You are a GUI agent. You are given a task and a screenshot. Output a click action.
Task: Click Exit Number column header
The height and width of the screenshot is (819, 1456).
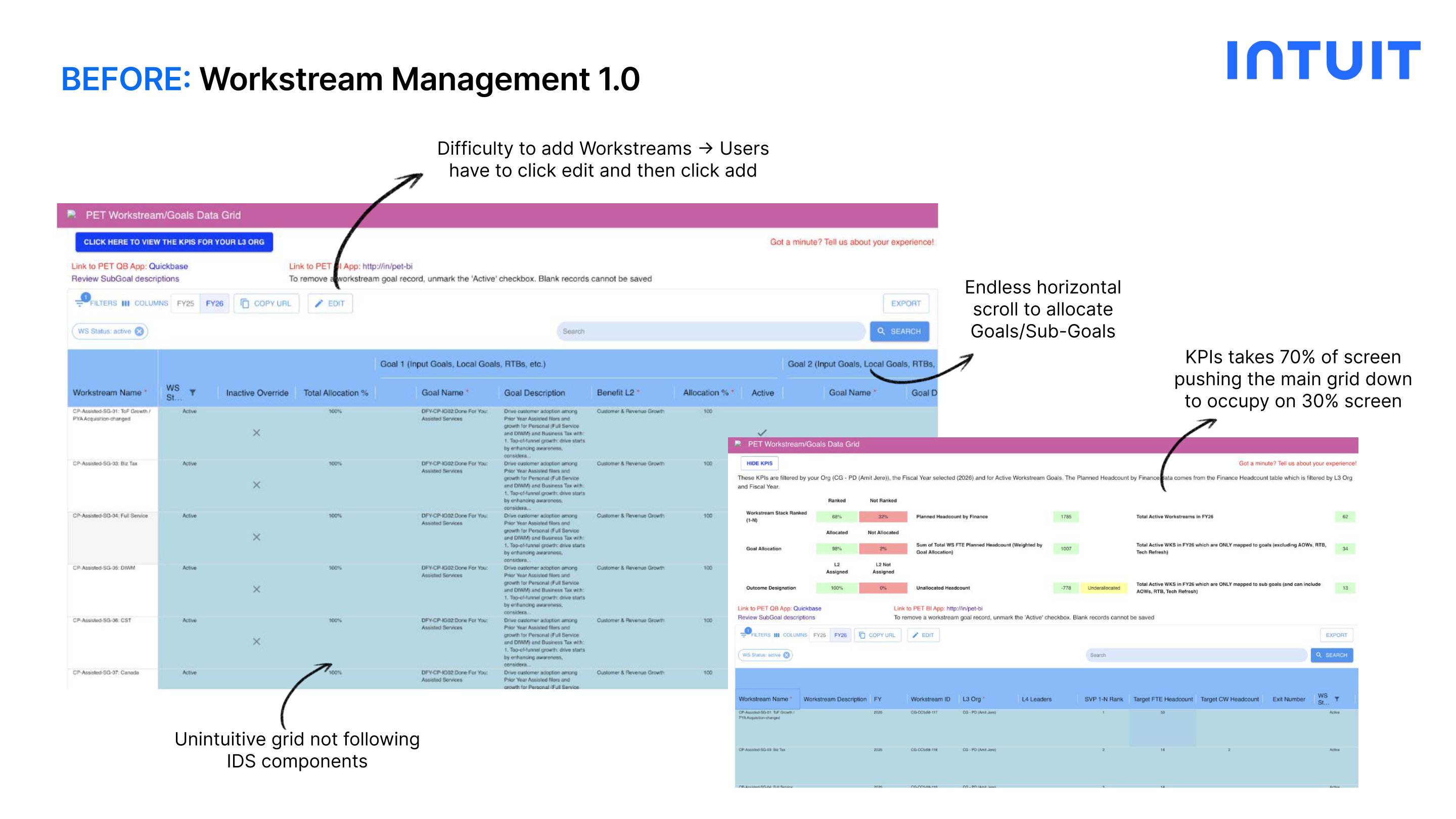point(1289,699)
